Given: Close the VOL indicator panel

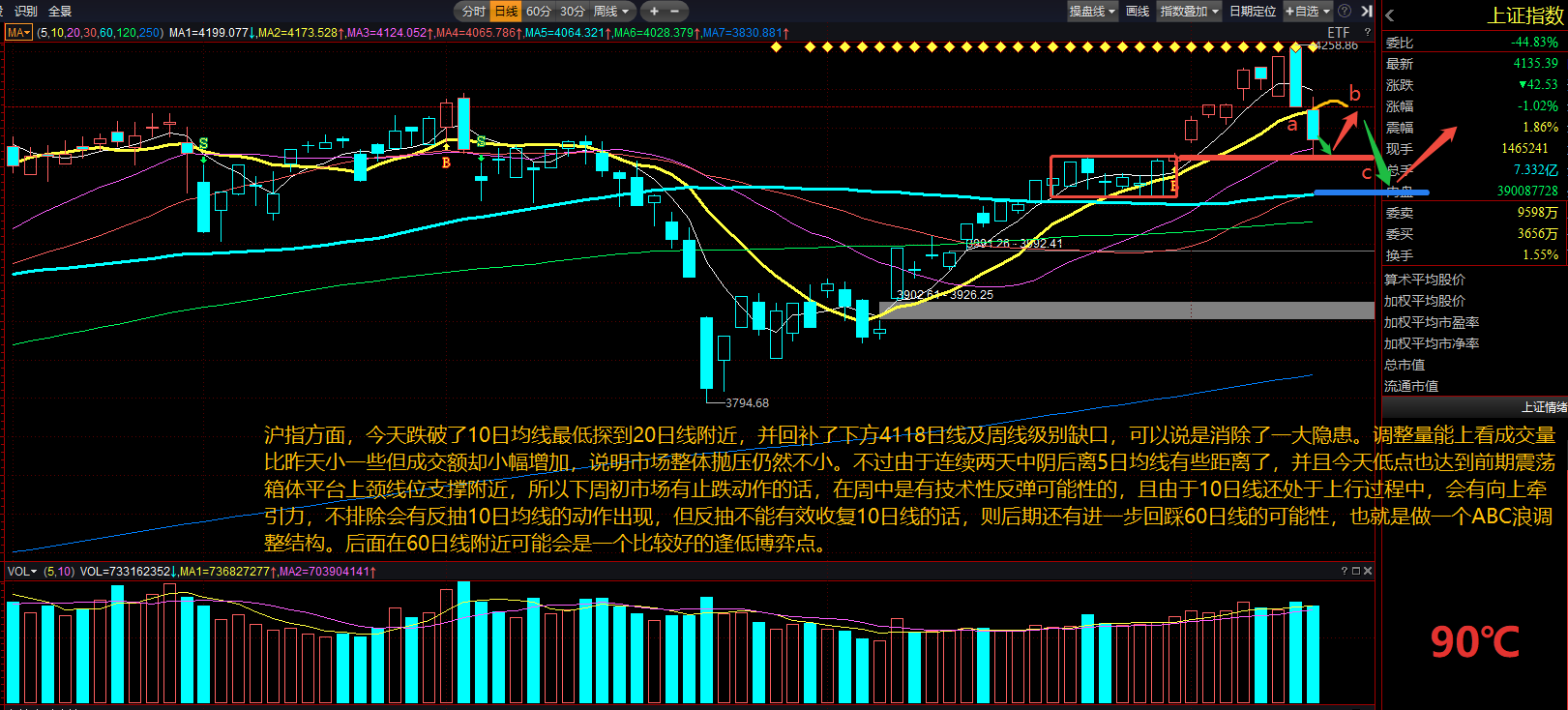Looking at the screenshot, I should pos(1368,571).
